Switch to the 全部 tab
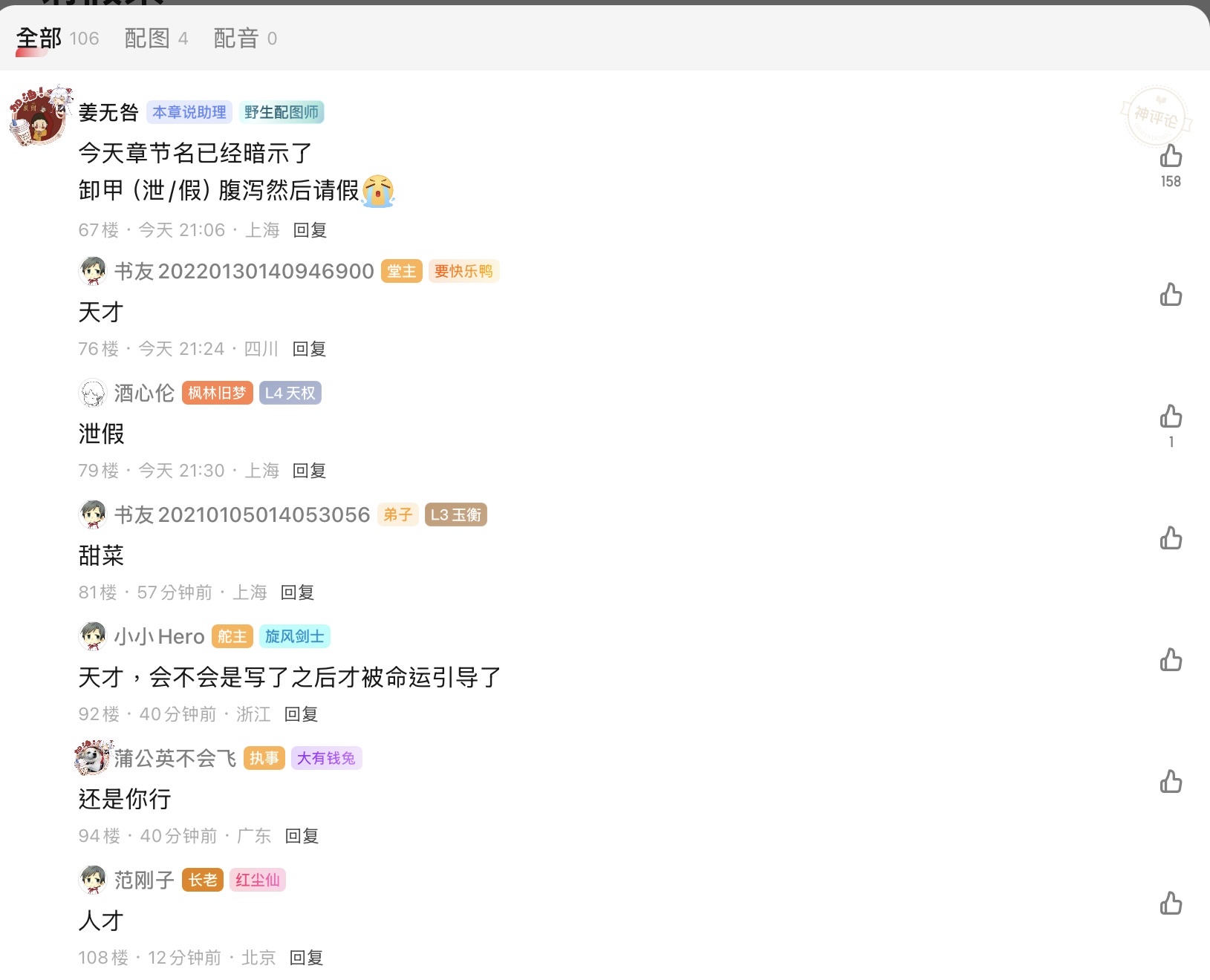Viewport: 1210px width, 980px height. [39, 39]
